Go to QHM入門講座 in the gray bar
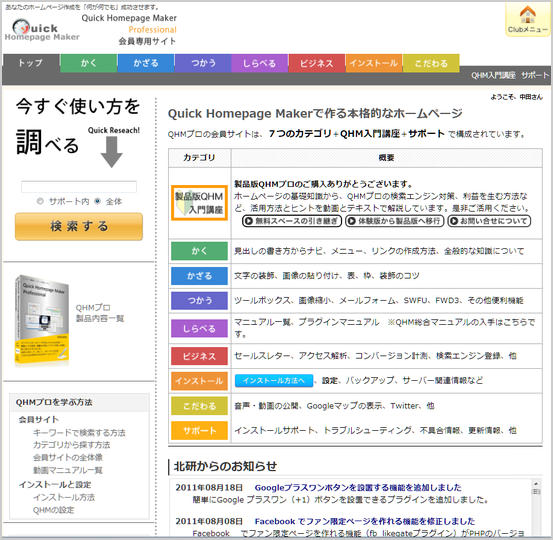Image resolution: width=553 pixels, height=540 pixels. [493, 75]
